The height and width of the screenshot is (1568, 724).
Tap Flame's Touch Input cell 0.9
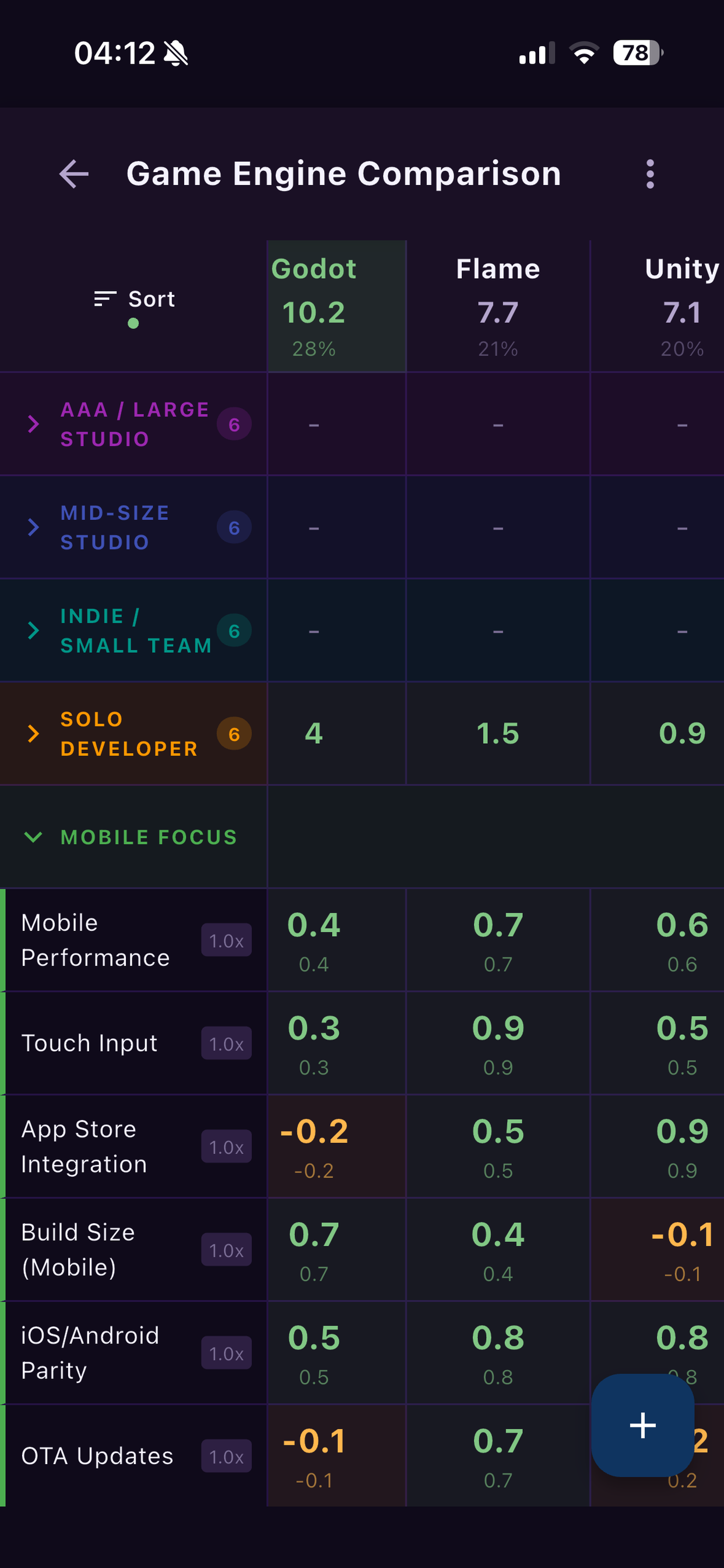(x=498, y=1044)
